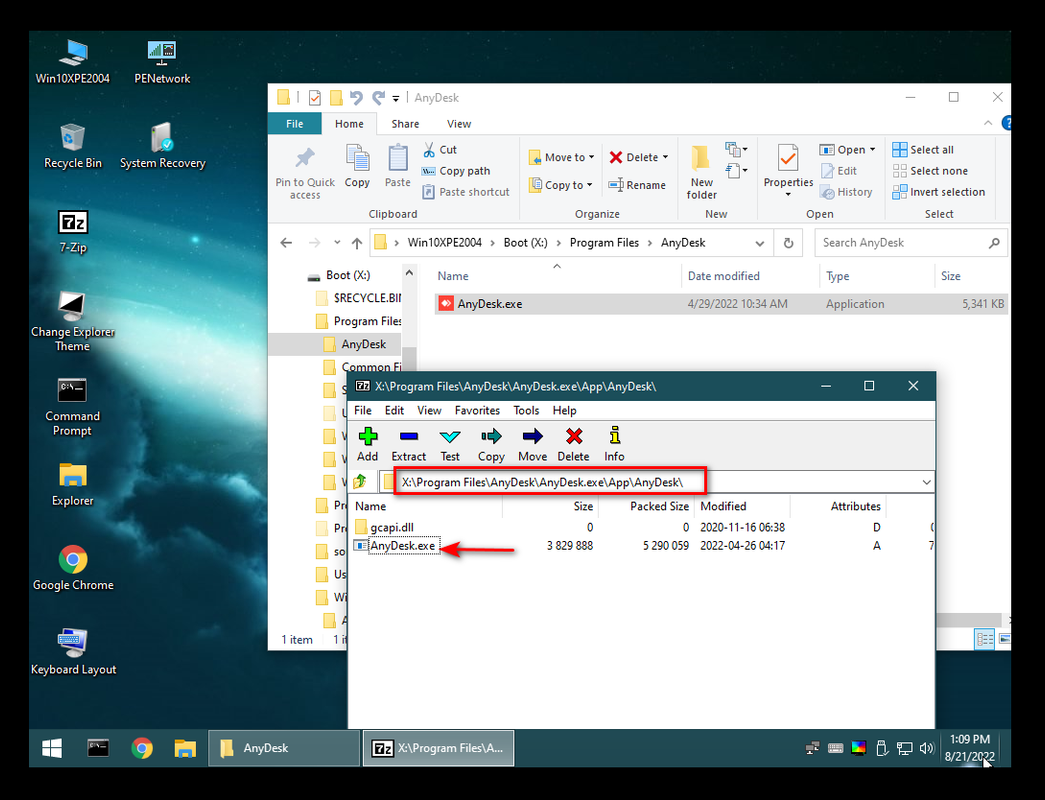Expand the 7-Zip path dropdown
Screen dimensions: 1045x800
[926, 482]
